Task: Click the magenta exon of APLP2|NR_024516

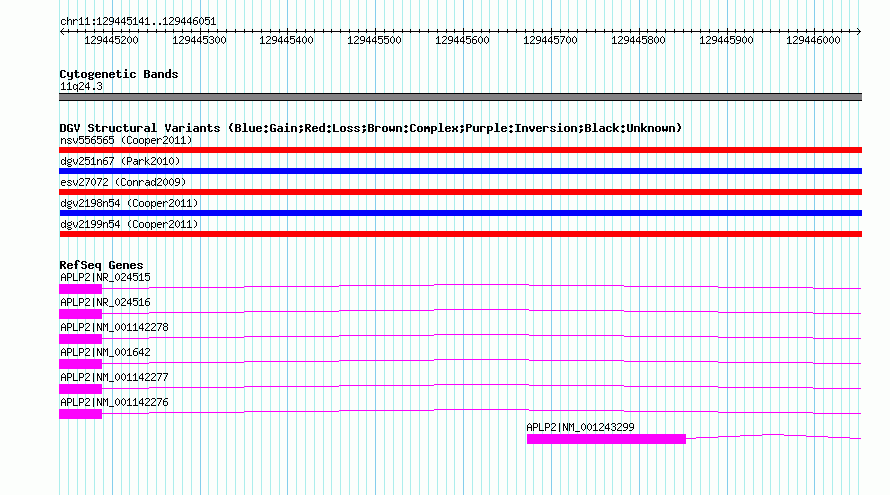Action: (81, 314)
